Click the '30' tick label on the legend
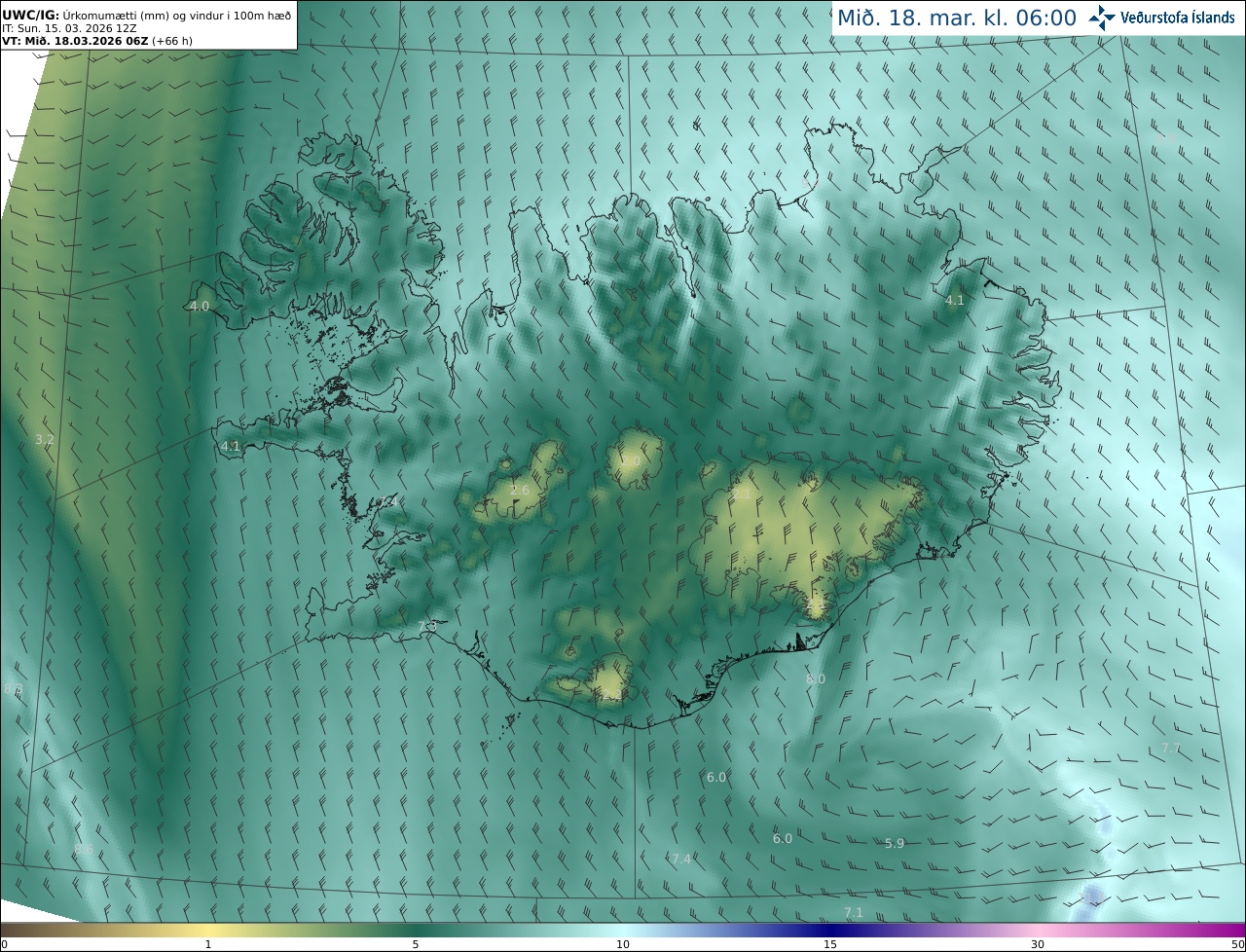 click(x=1038, y=944)
